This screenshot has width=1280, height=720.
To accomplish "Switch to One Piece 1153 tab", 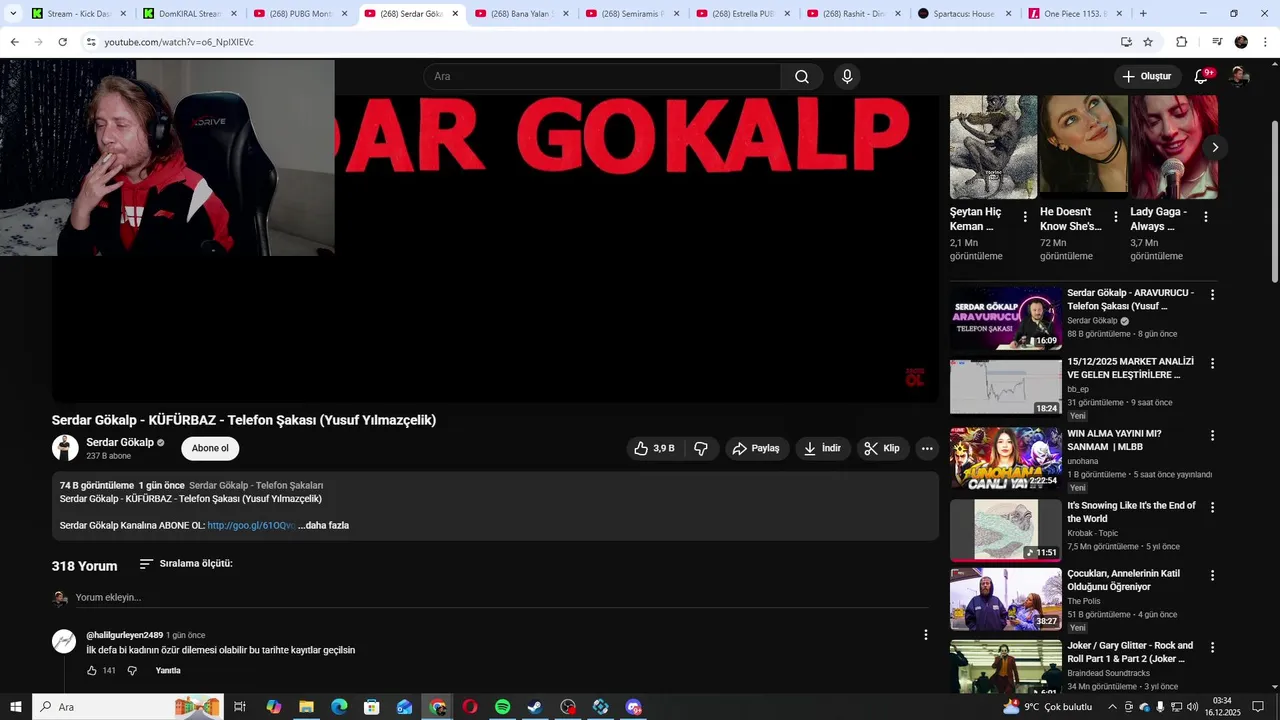I will click(x=1076, y=14).
